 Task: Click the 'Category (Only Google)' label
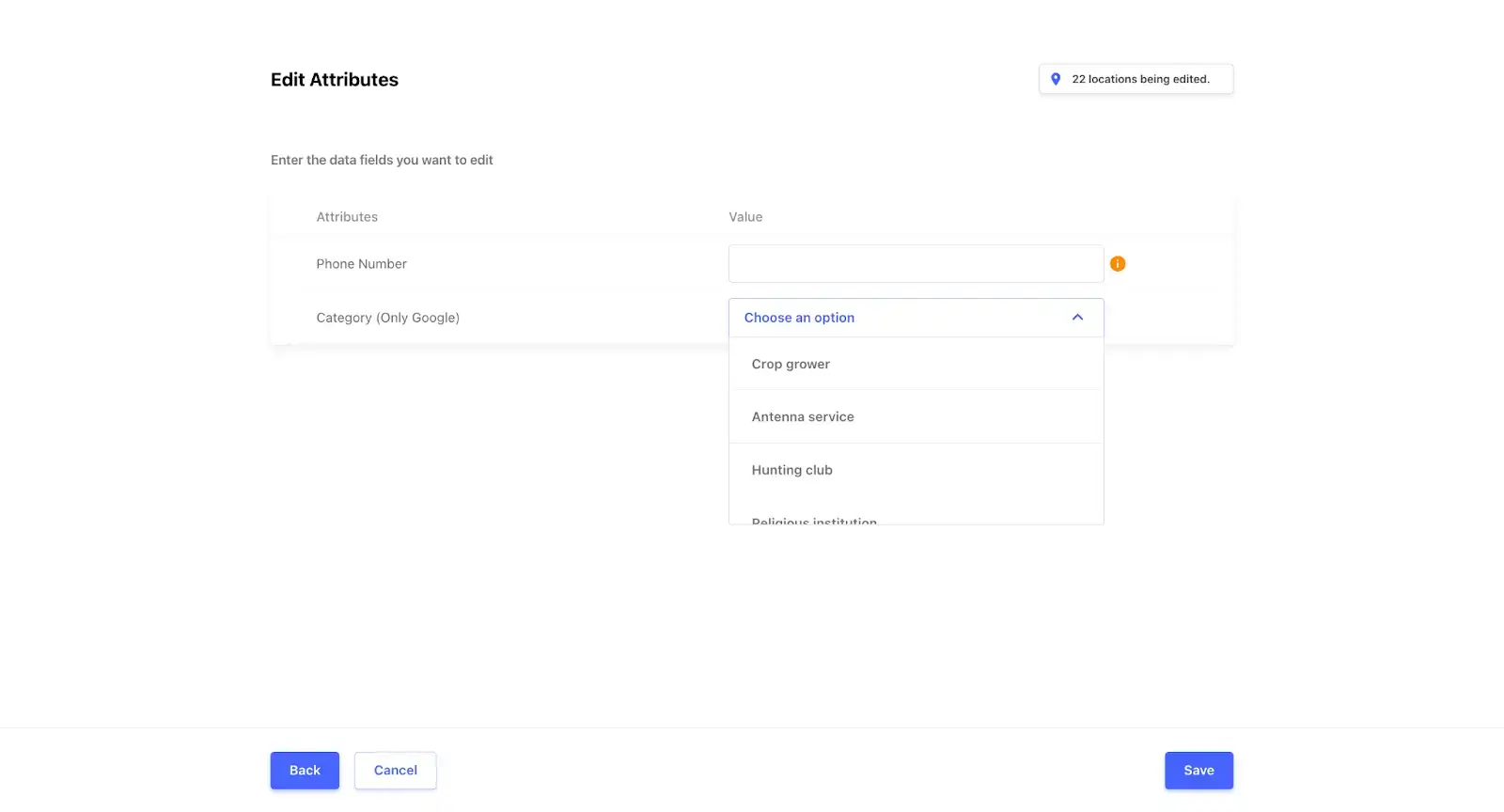[x=387, y=318]
